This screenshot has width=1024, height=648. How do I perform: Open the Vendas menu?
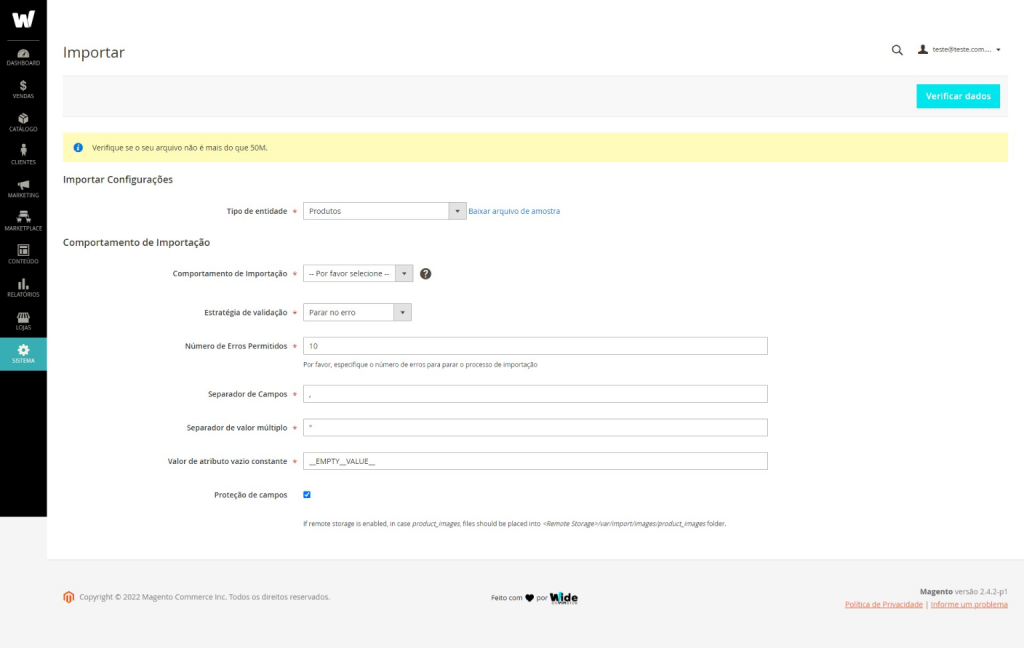tap(23, 89)
